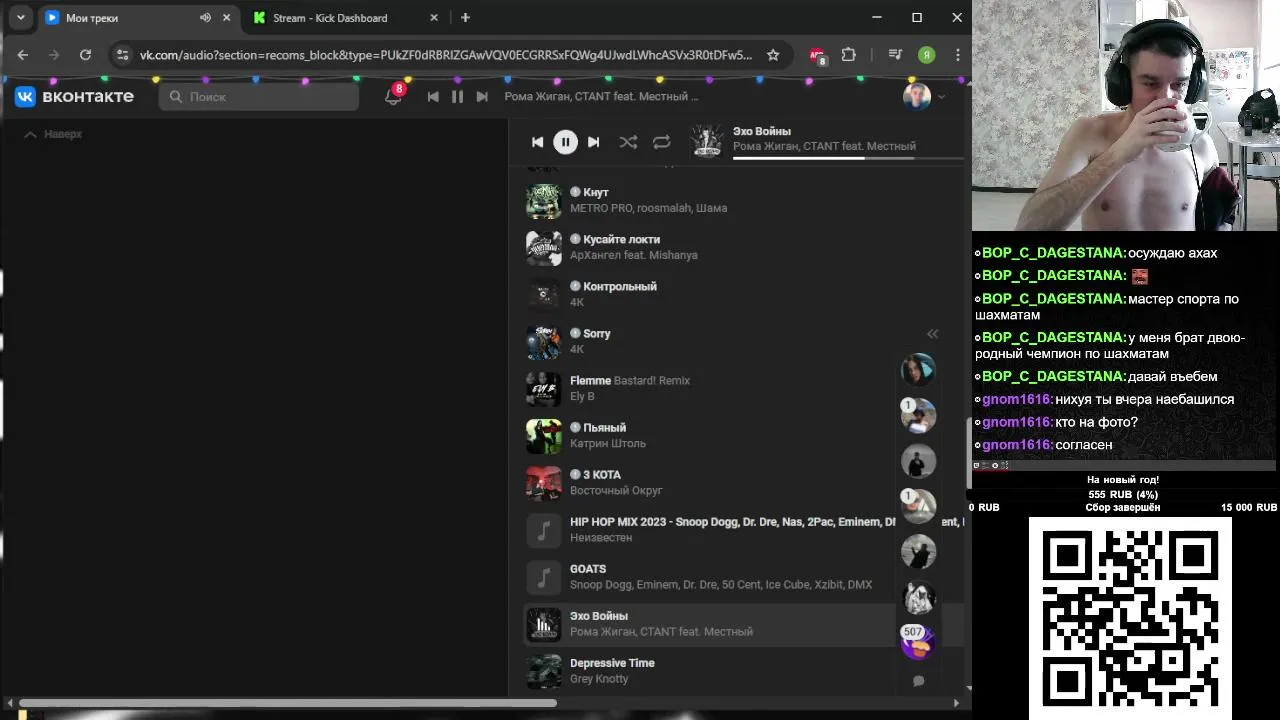Image resolution: width=1280 pixels, height=720 pixels.
Task: Seek on the Эхо Войны progress bar
Action: 848,158
